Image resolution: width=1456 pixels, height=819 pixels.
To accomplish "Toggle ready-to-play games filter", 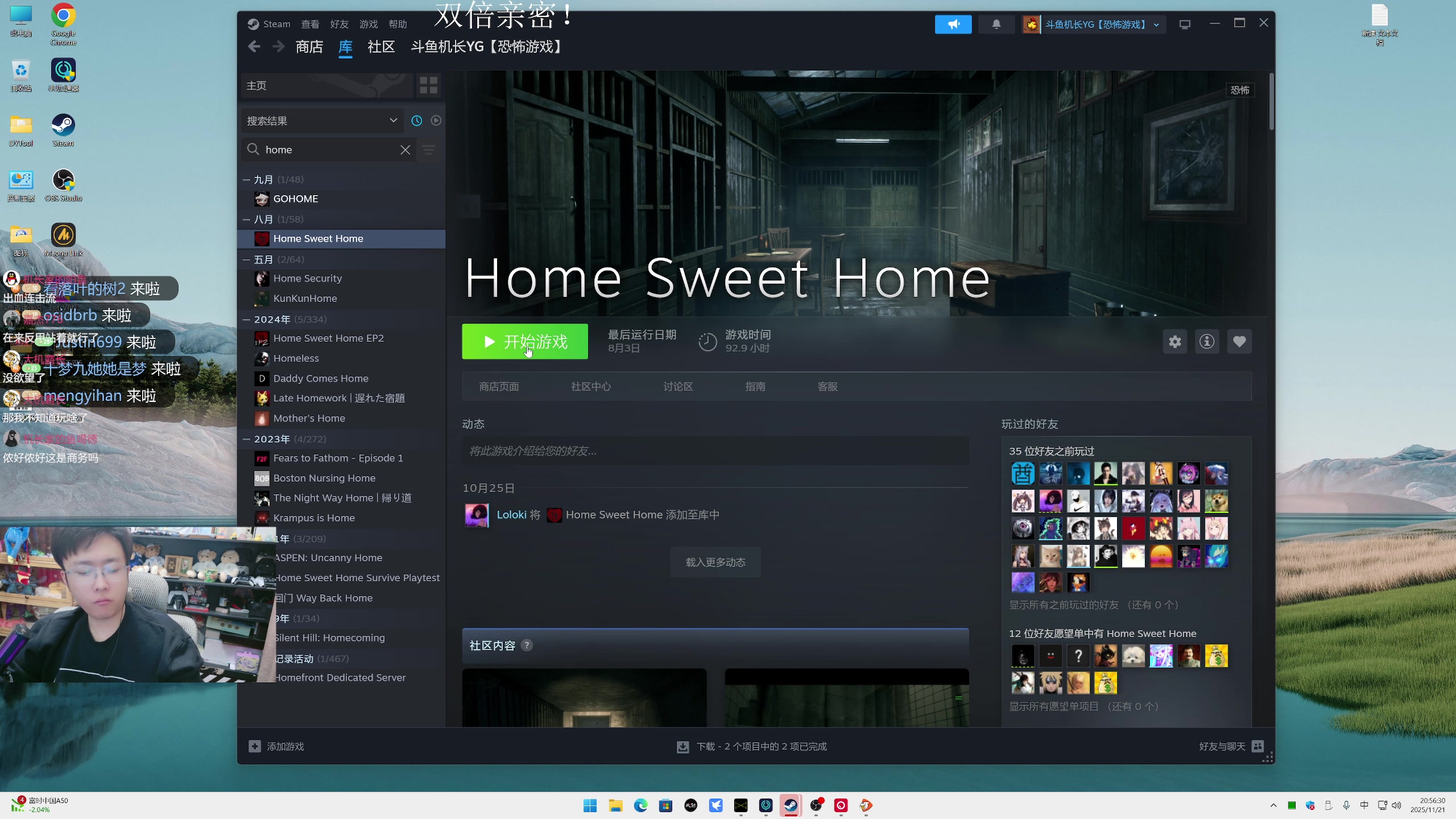I will pyautogui.click(x=436, y=121).
